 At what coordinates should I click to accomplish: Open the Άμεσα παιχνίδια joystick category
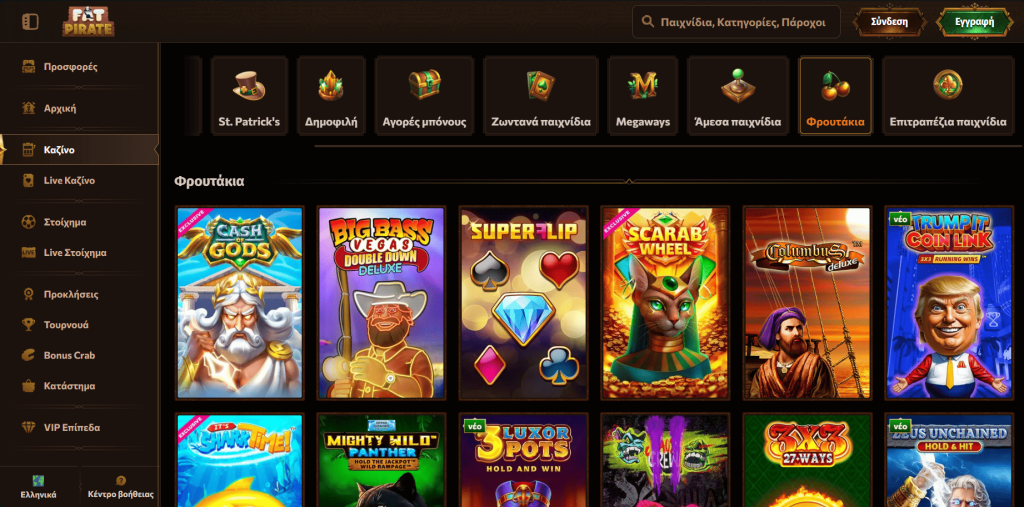tap(738, 96)
